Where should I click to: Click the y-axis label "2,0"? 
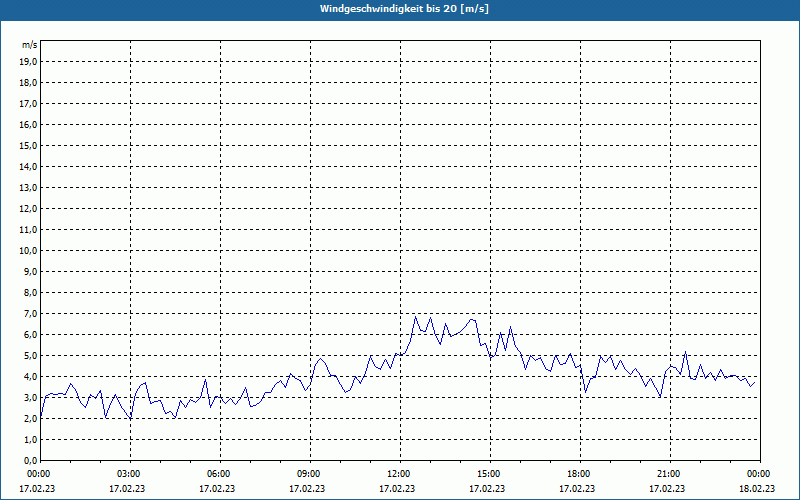point(30,418)
